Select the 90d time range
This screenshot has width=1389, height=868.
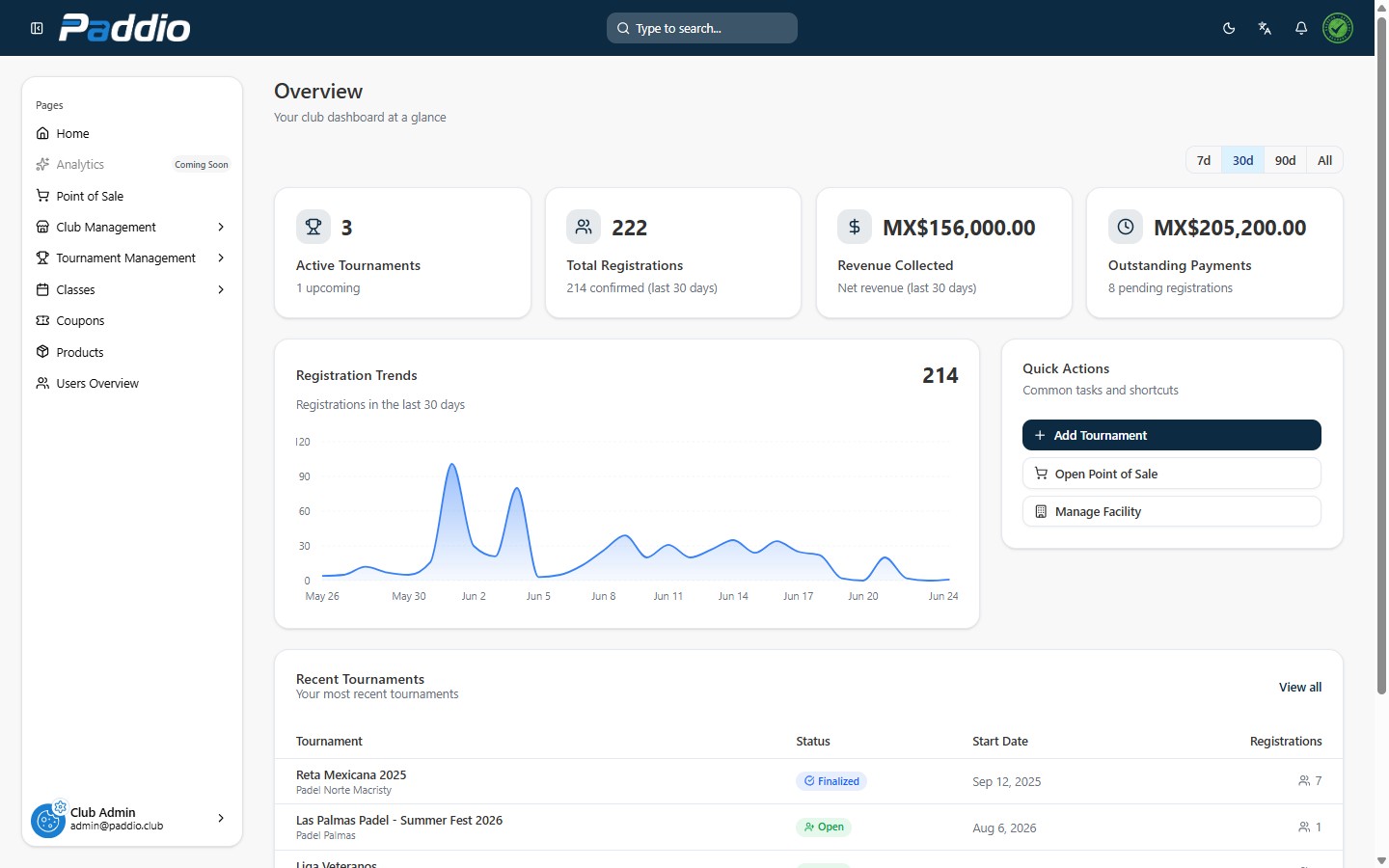coord(1285,160)
